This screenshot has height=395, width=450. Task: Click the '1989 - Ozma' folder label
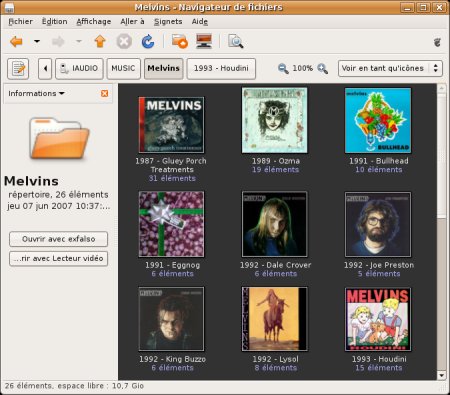(276, 161)
